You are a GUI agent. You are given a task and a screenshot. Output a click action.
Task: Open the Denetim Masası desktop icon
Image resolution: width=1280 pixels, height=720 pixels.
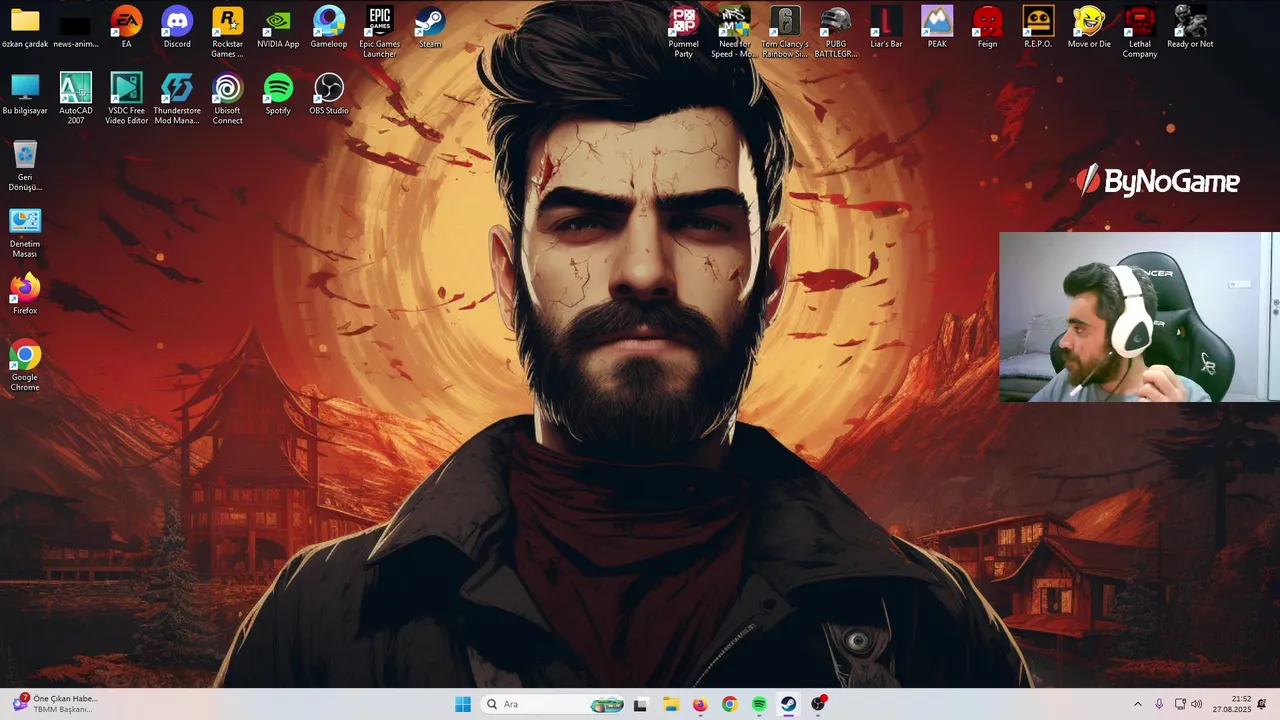tap(25, 232)
